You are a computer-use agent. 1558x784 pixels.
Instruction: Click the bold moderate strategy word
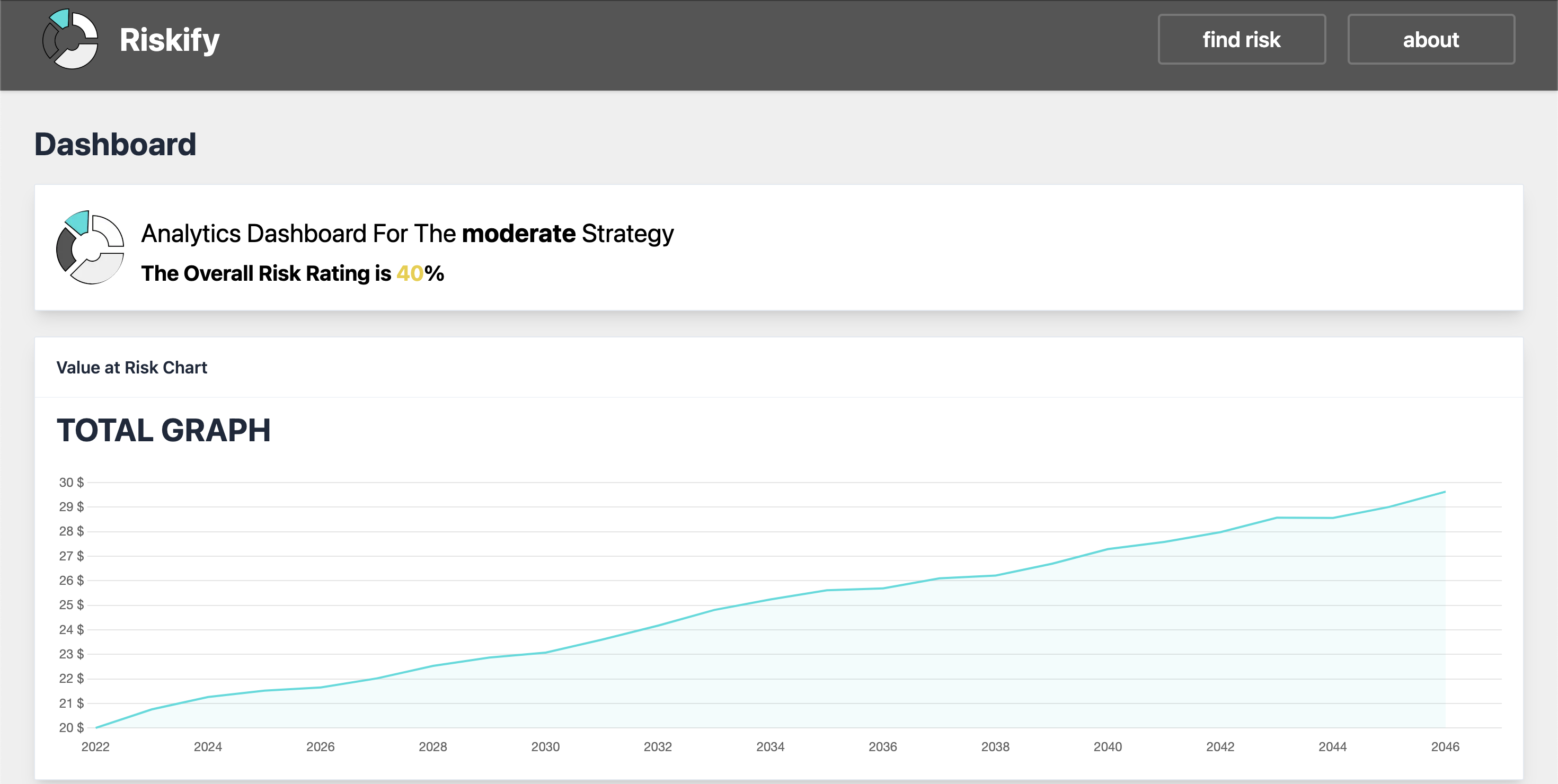pyautogui.click(x=518, y=233)
